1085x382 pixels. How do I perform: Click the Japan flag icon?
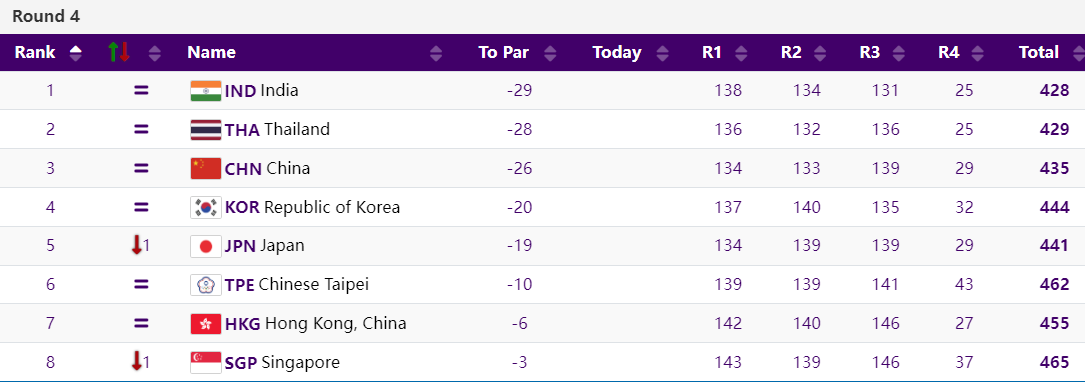tap(206, 246)
